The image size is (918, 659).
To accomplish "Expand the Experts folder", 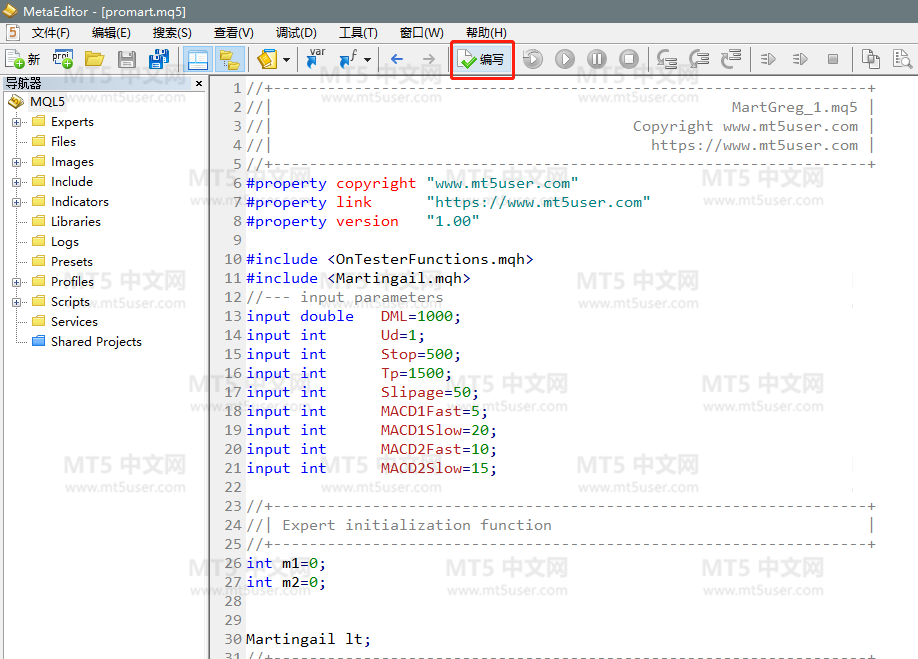I will [x=16, y=122].
